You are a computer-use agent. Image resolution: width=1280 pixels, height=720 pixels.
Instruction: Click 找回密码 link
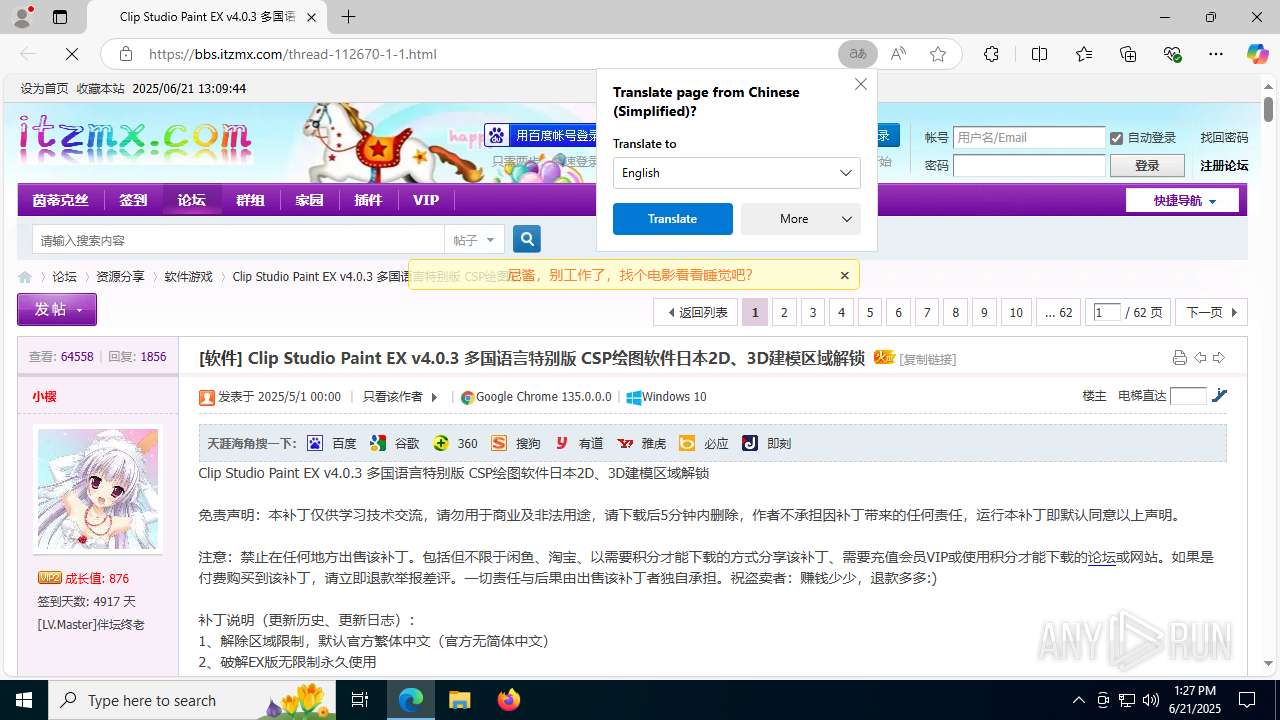[1224, 138]
